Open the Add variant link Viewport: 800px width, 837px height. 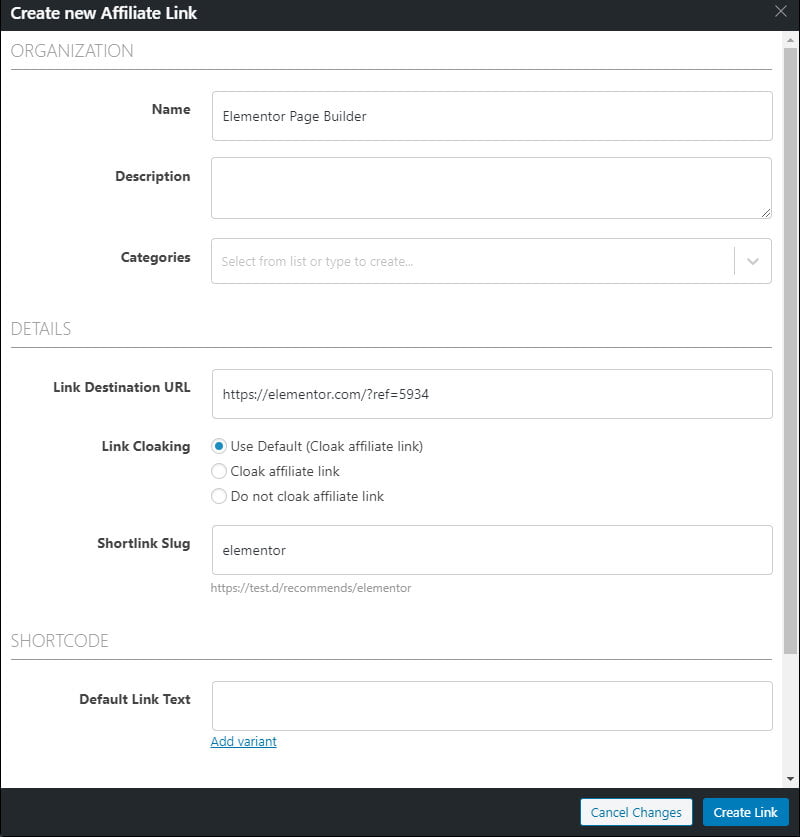coord(243,741)
